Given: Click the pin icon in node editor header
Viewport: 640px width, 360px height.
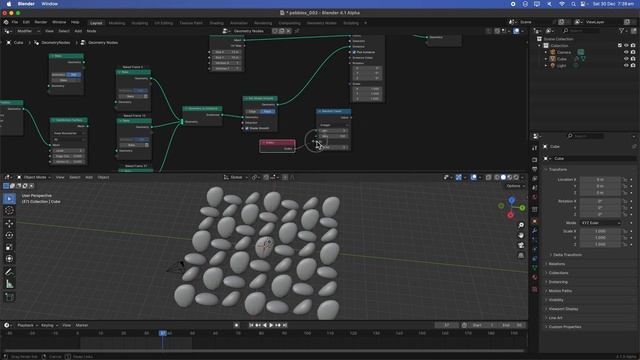Looking at the screenshot, I should click(x=297, y=31).
